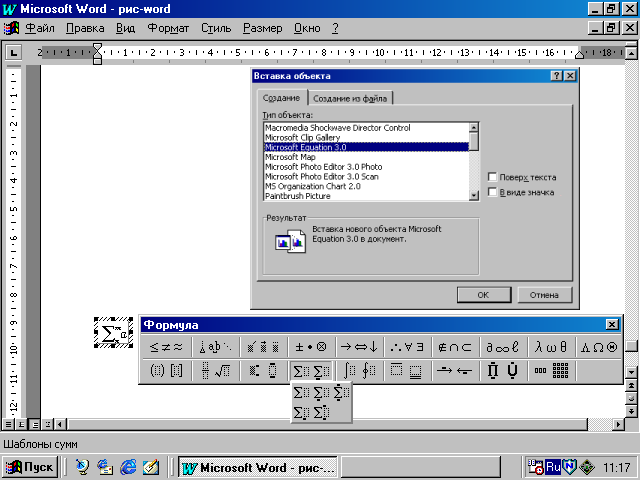640x480 pixels.
Task: Select 'Microsoft Clip Gallery' object type
Action: coord(366,138)
